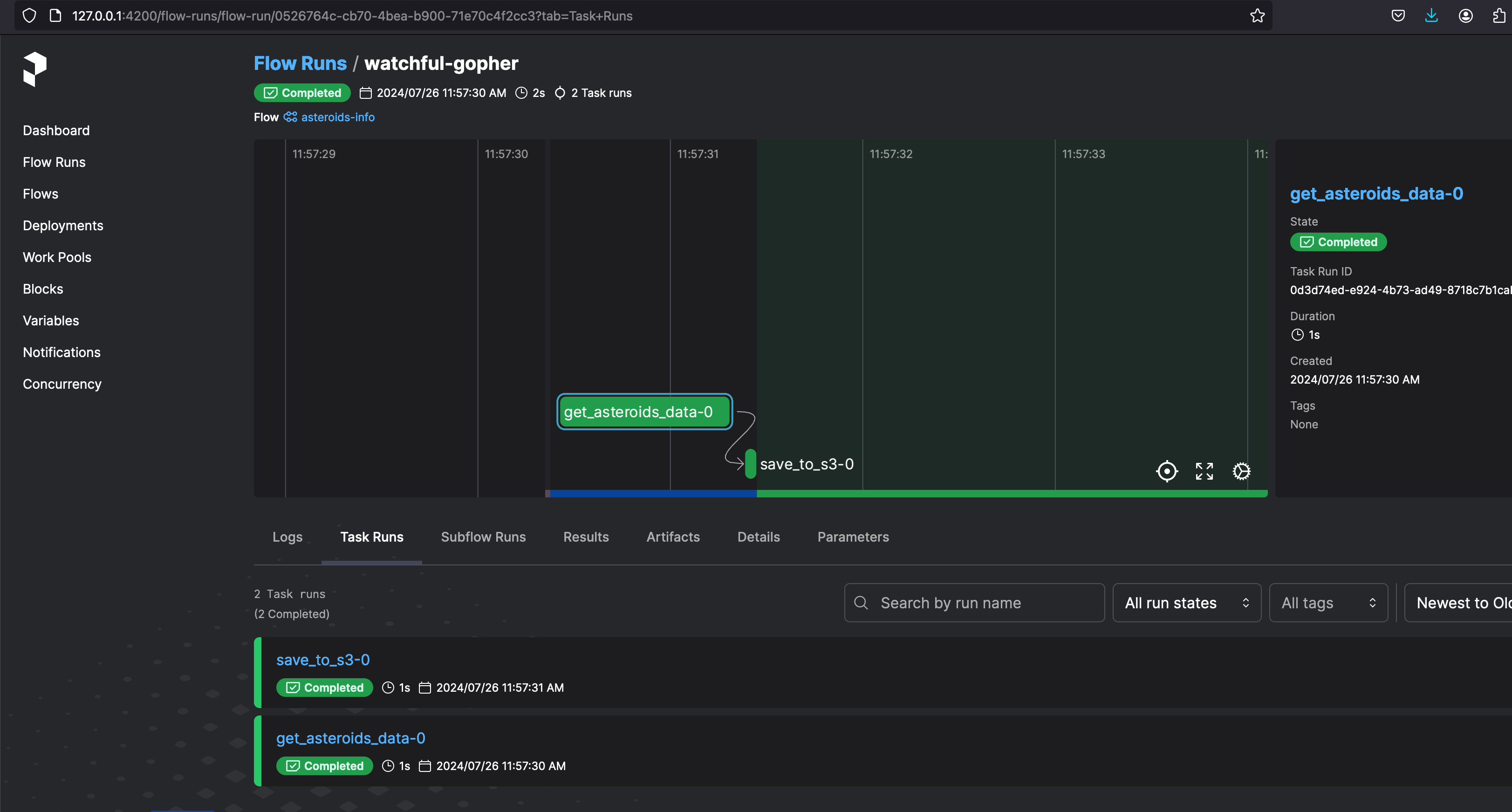Click Completed badge on get_asteroids_data-0 row

pyautogui.click(x=325, y=765)
